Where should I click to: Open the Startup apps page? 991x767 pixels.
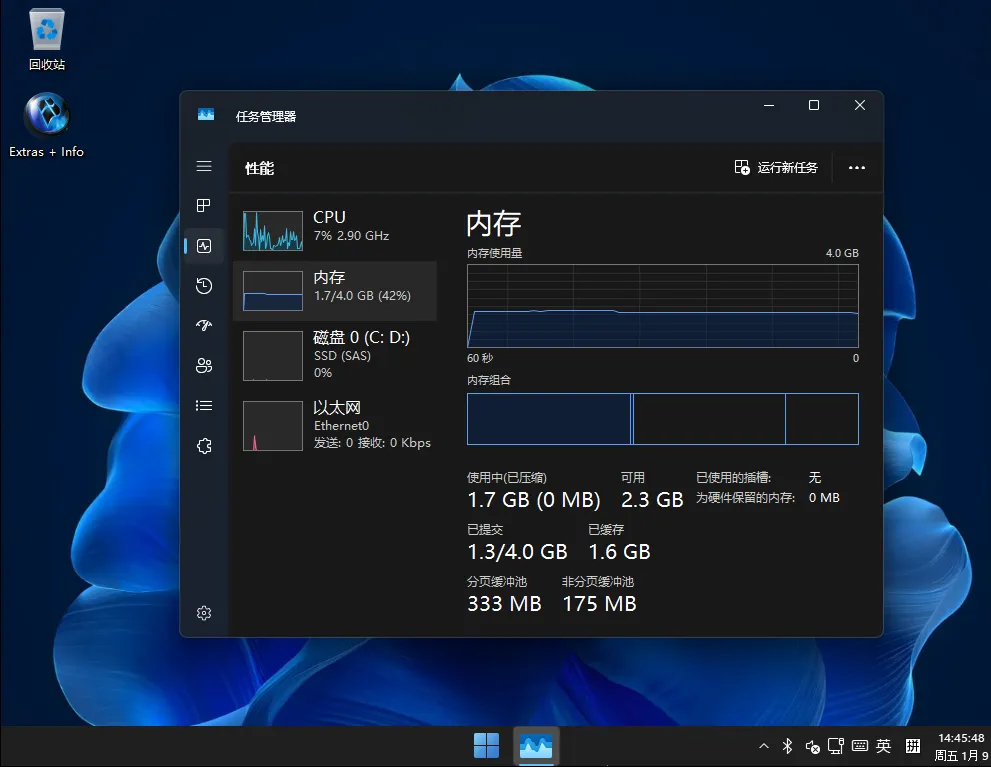pyautogui.click(x=204, y=325)
